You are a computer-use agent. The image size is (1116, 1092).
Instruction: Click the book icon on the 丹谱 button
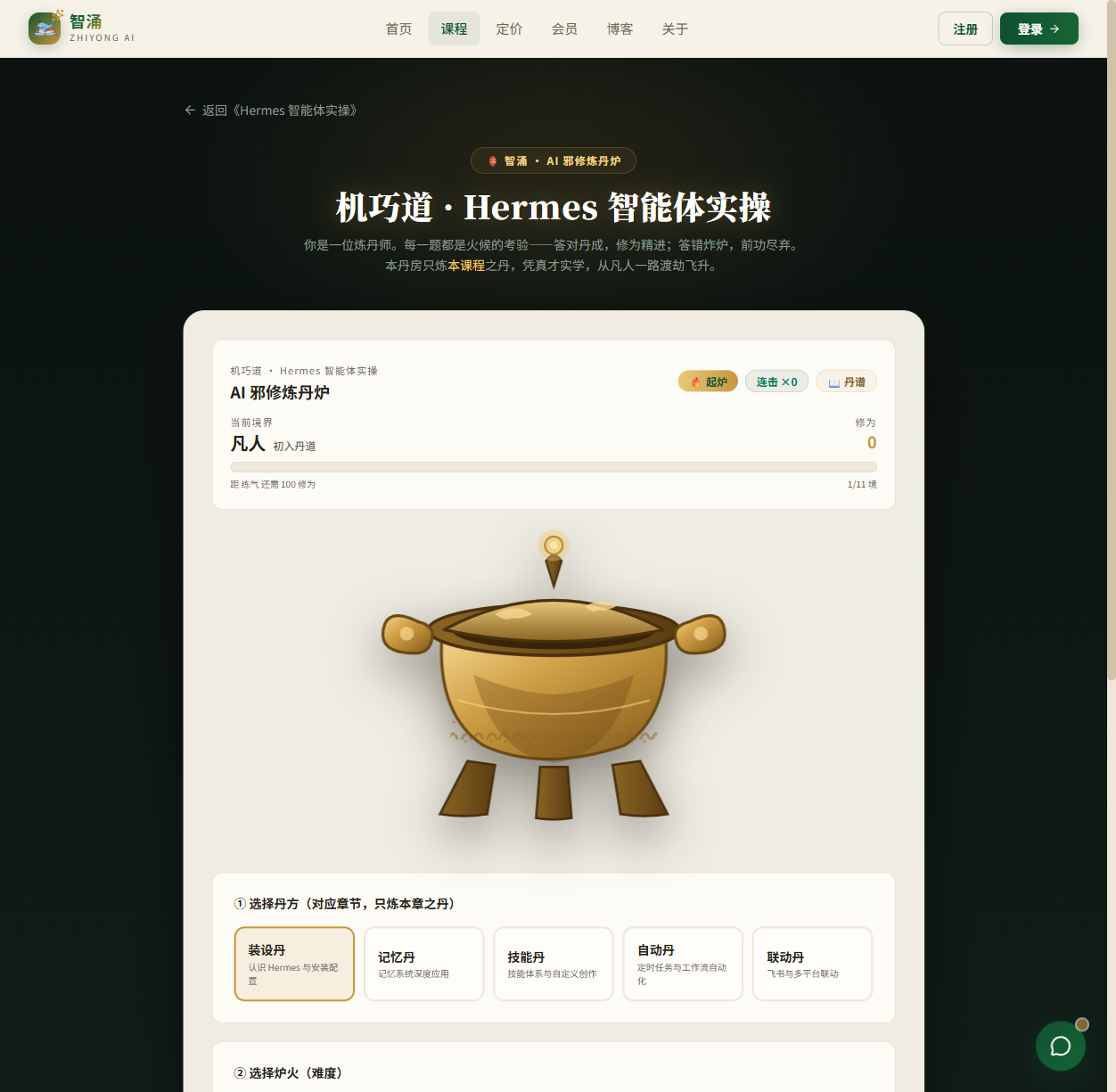[834, 382]
